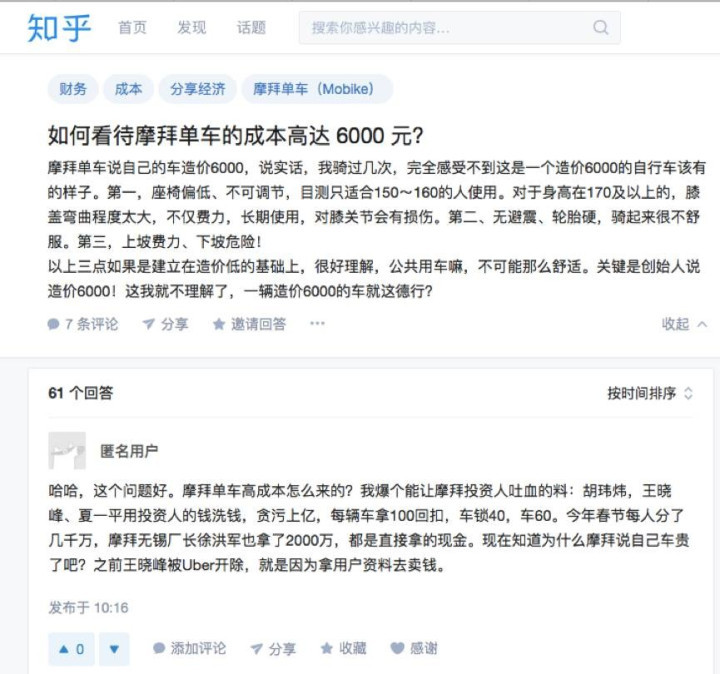Collapse question details with 收起
720x674 pixels.
point(684,324)
